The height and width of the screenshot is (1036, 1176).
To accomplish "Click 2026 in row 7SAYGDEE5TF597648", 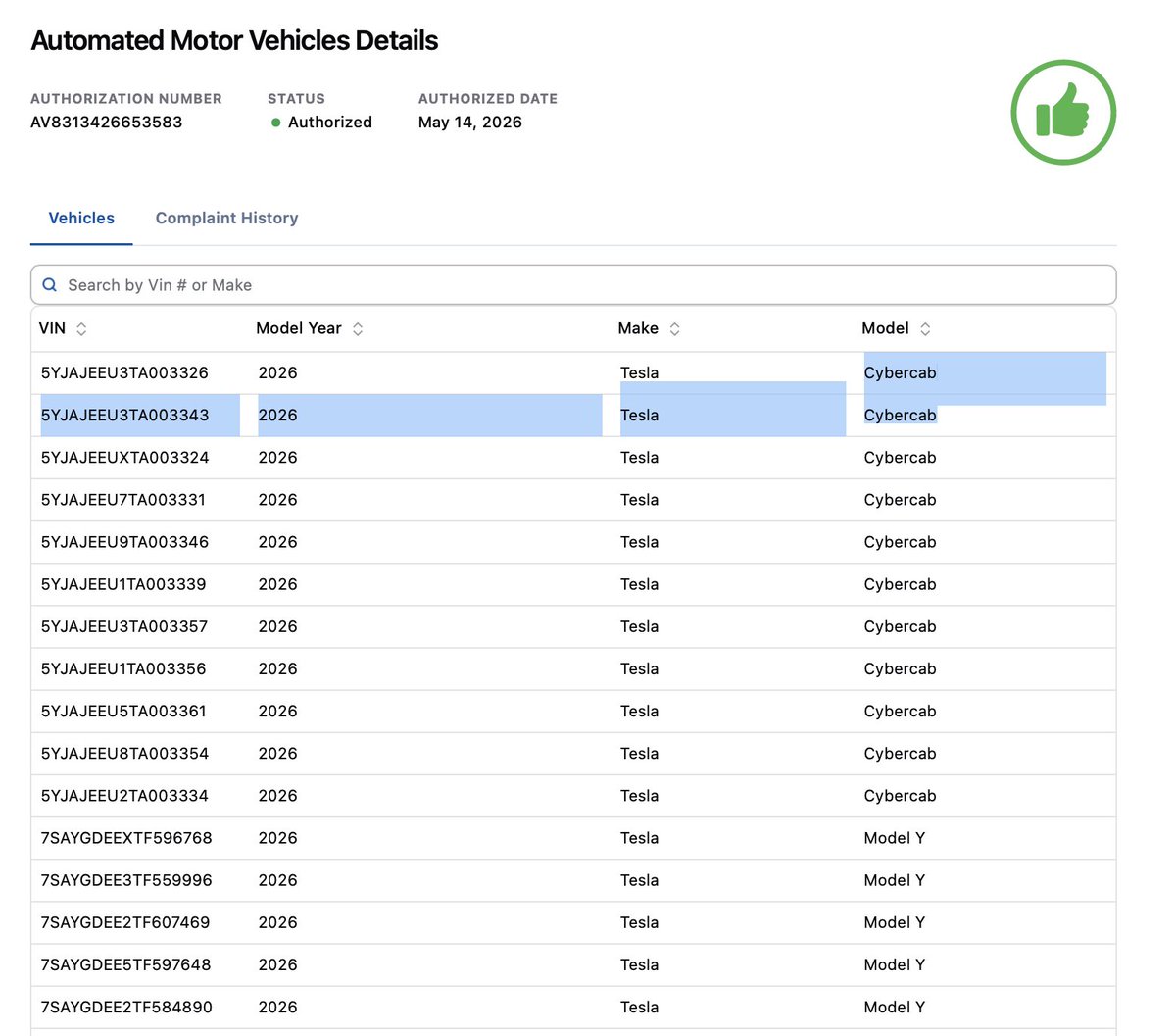I will click(277, 964).
